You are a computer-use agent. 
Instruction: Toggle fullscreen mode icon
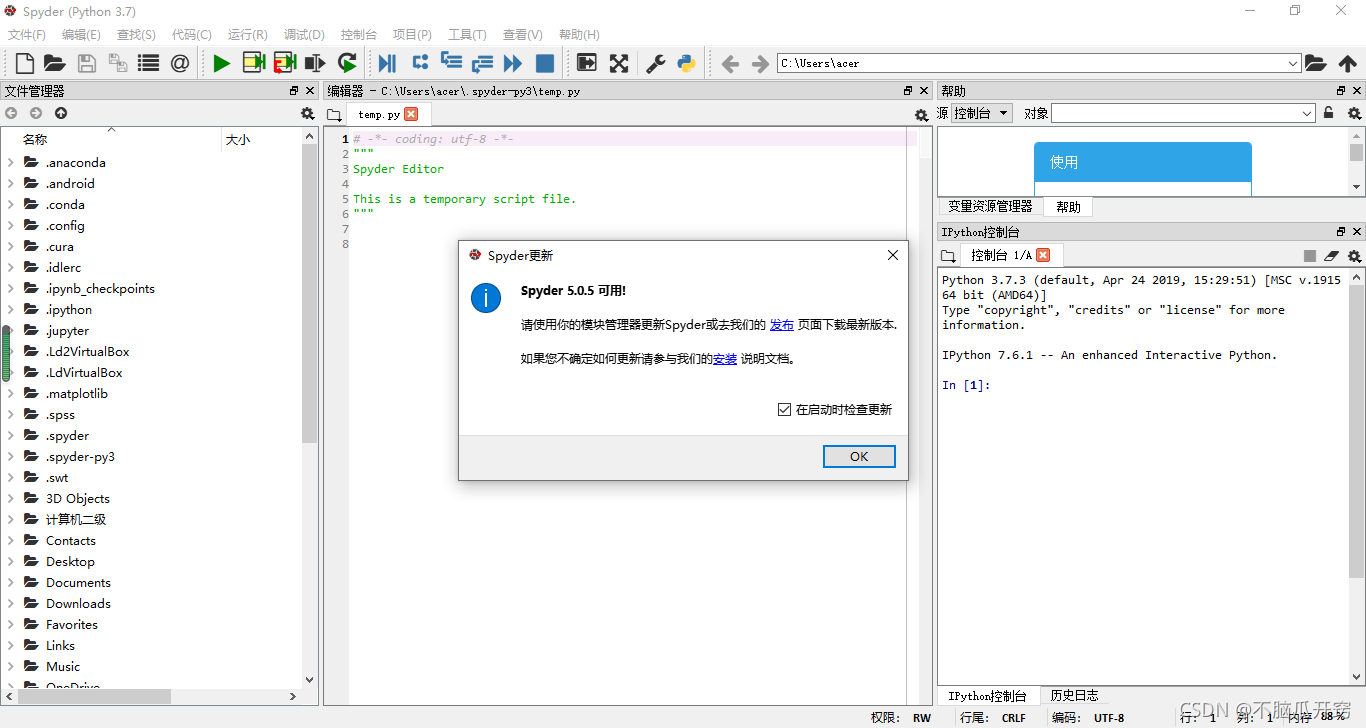pyautogui.click(x=619, y=63)
